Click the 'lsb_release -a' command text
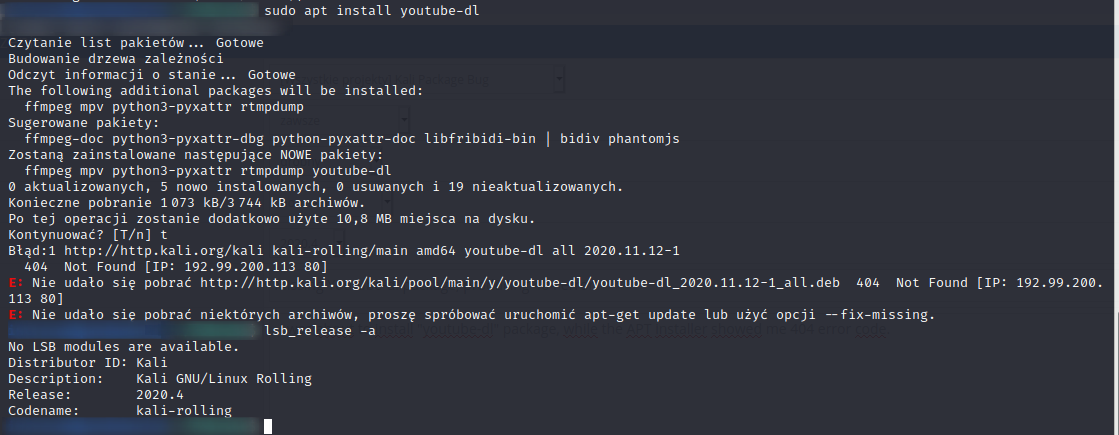 point(320,331)
